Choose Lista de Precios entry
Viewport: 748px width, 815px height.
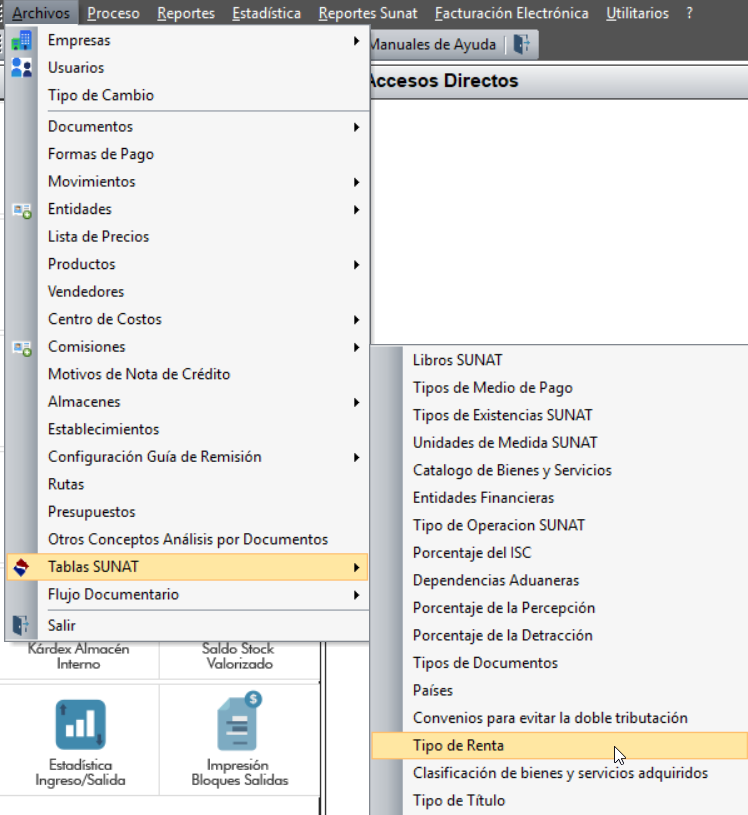(x=187, y=236)
